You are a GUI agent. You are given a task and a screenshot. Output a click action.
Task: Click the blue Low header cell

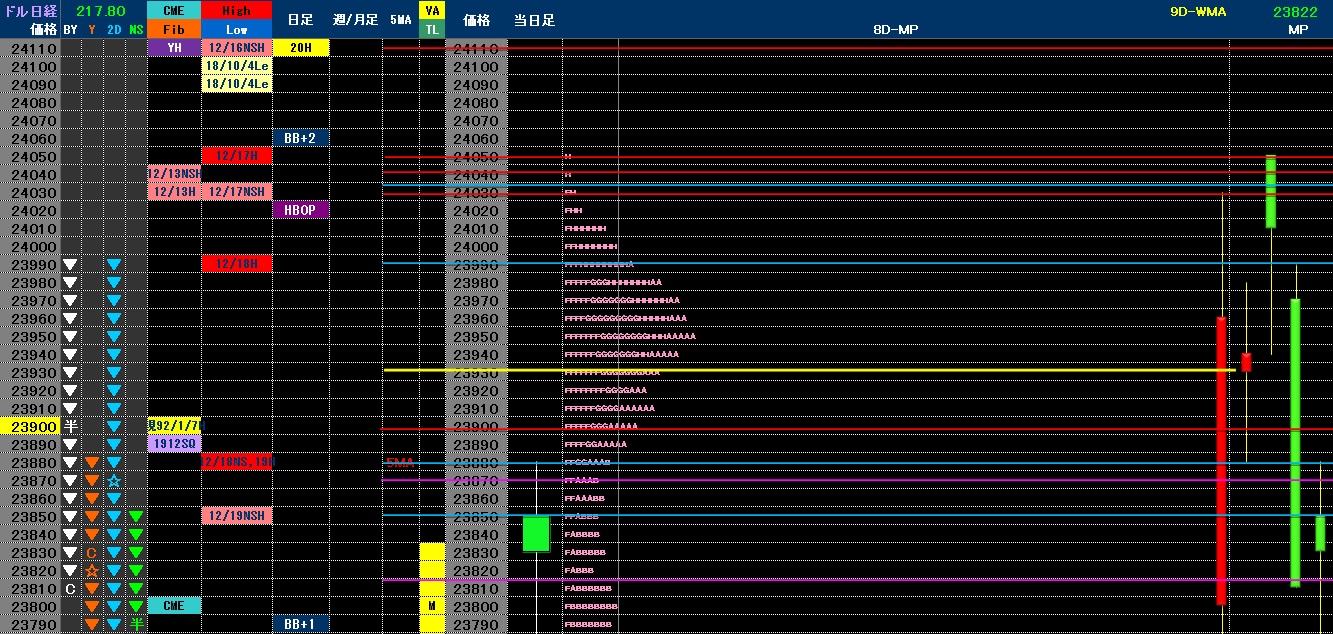(236, 29)
